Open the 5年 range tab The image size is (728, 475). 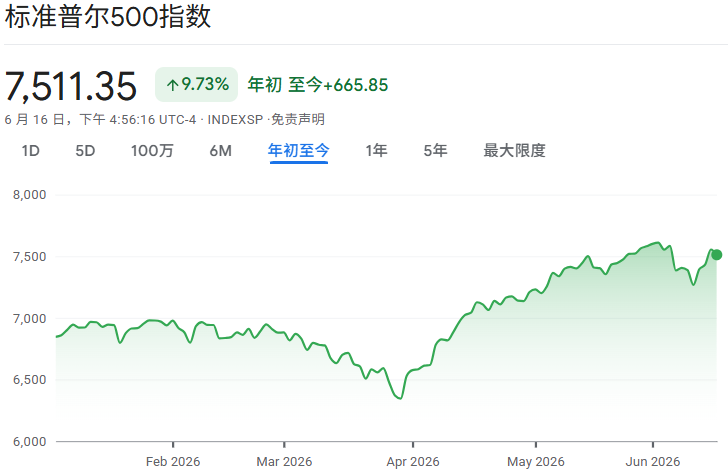435,151
